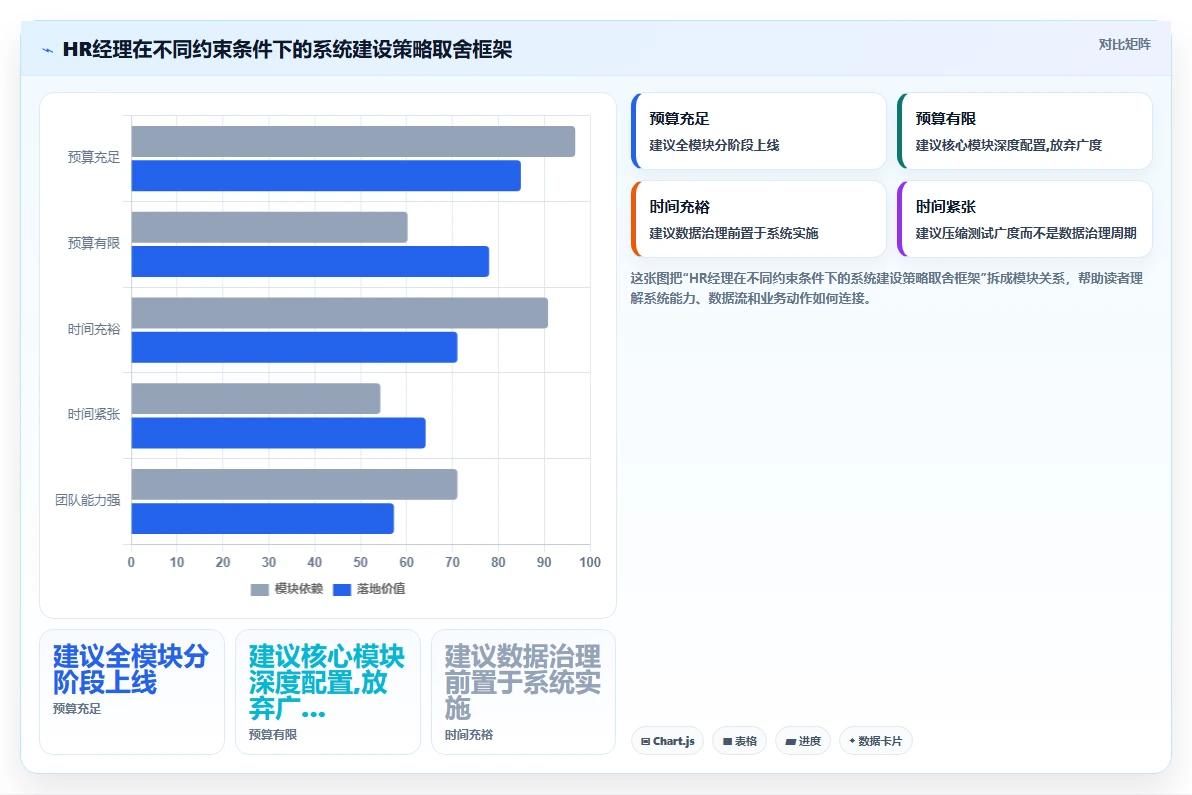Click the blue 落地价值 legend swatch
This screenshot has height=795, width=1192.
(342, 590)
